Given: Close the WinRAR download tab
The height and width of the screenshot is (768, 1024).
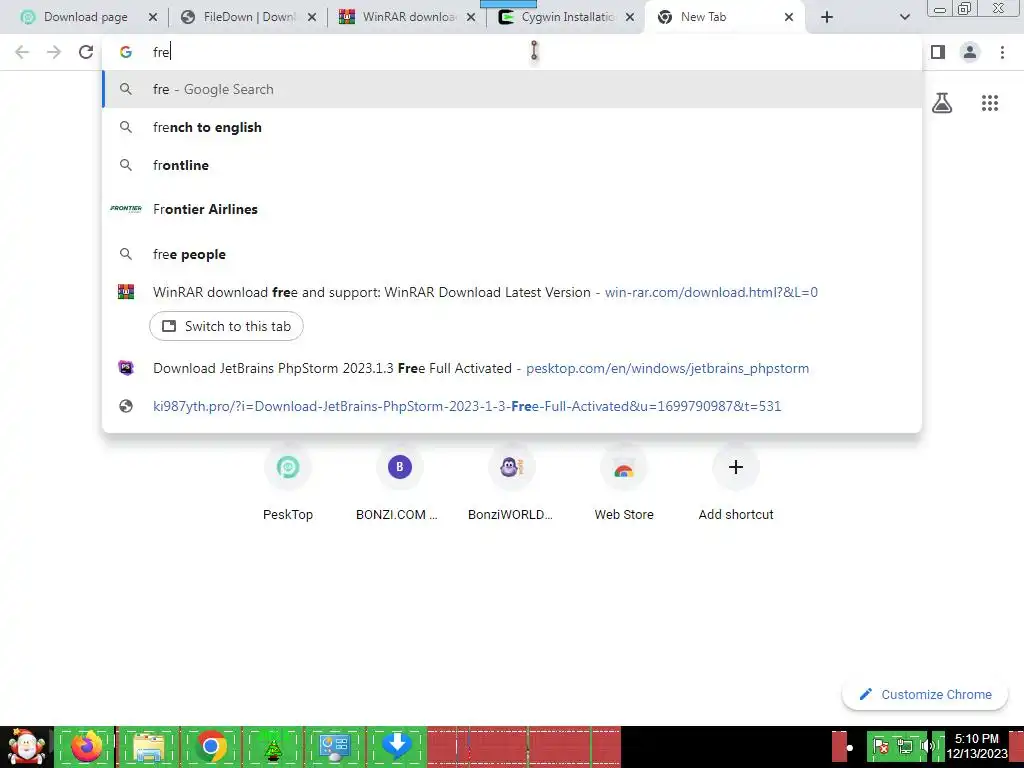Looking at the screenshot, I should (471, 18).
